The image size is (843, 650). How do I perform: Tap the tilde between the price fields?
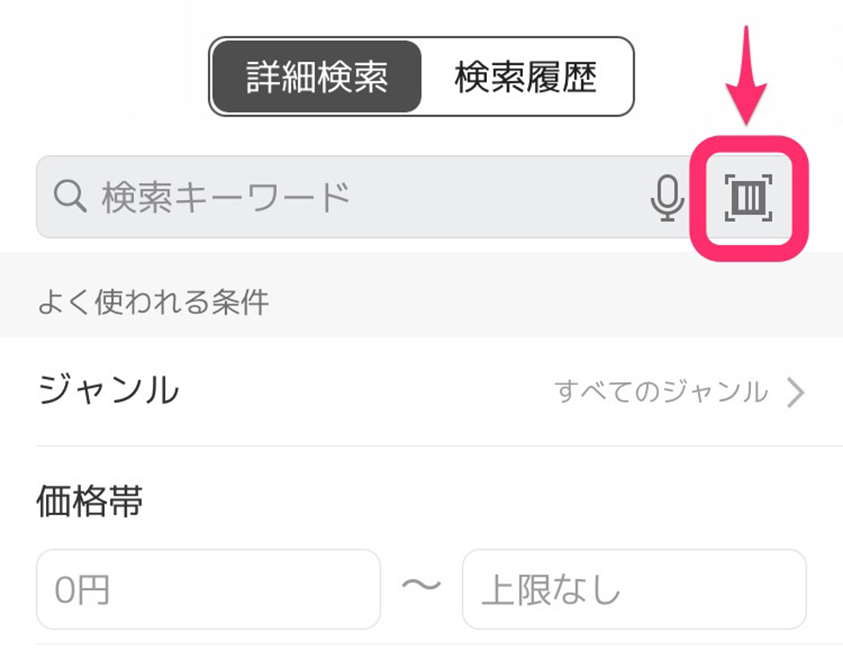pos(421,585)
